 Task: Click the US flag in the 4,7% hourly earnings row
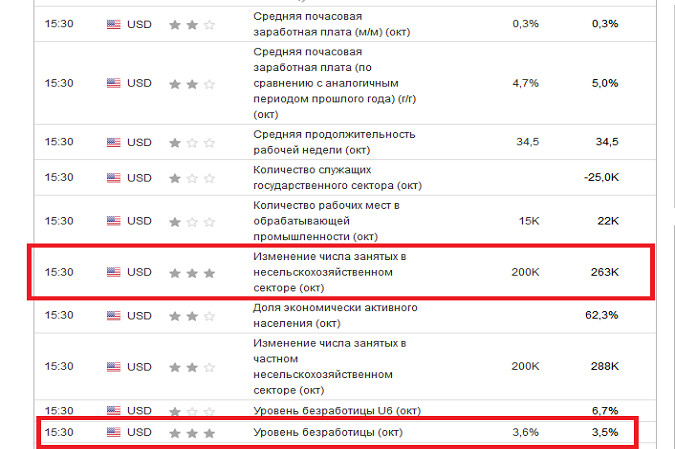coord(113,83)
